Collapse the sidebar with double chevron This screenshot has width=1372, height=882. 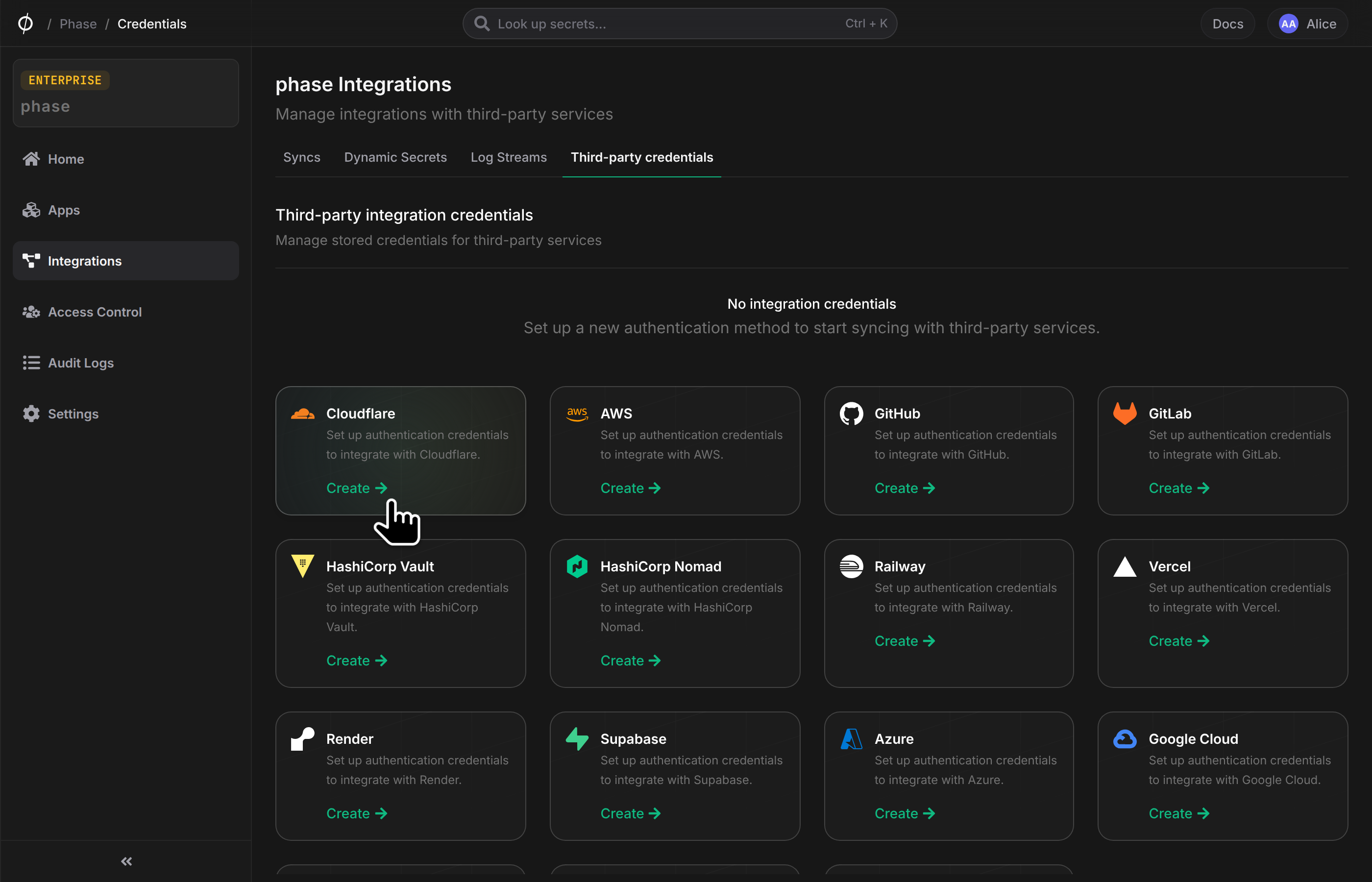coord(126,861)
